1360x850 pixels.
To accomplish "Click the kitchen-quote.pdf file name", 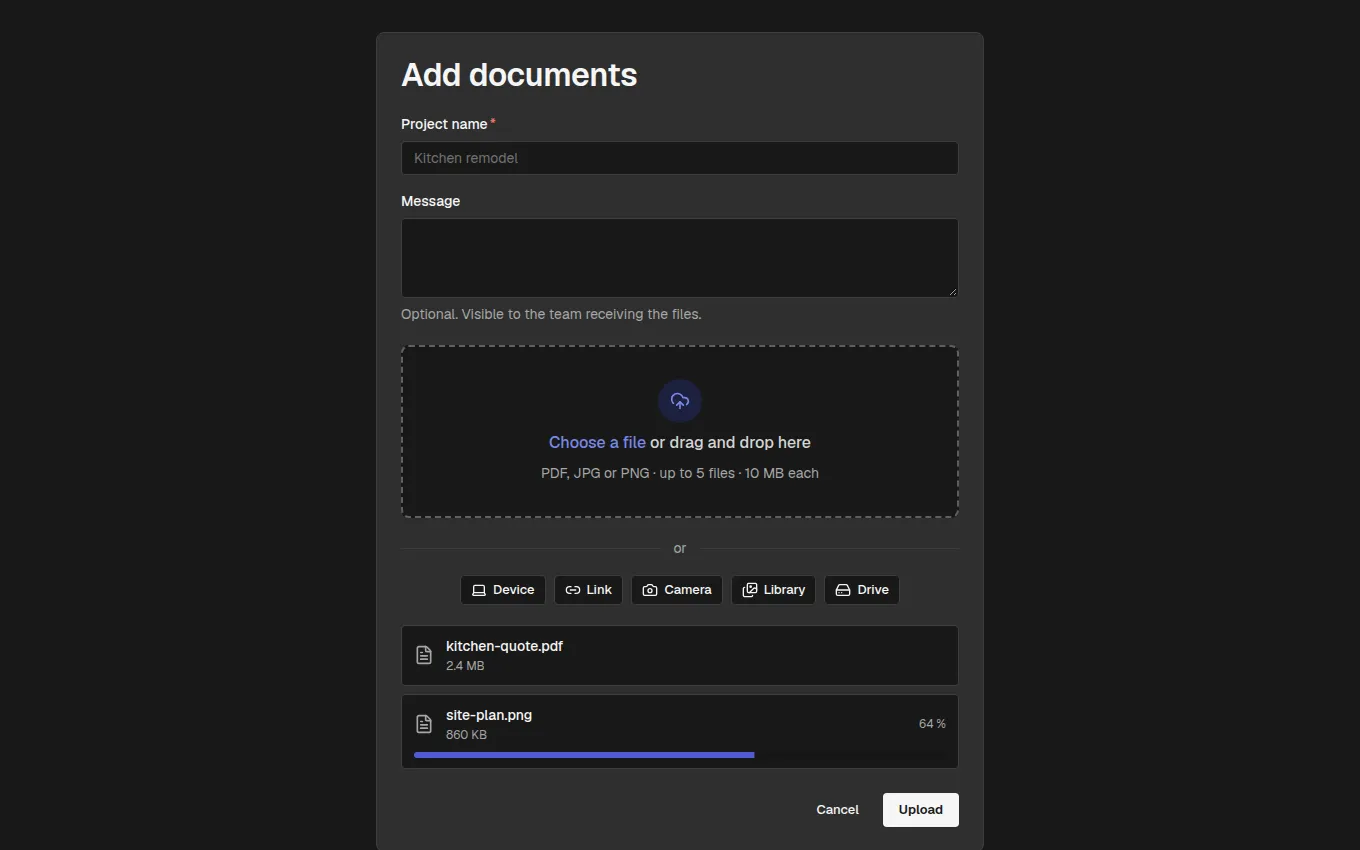I will (504, 646).
